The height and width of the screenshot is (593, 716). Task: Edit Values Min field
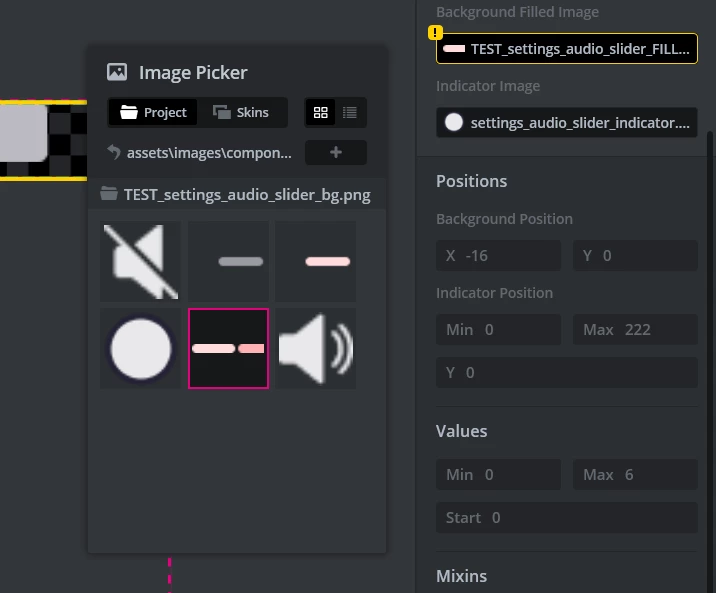point(498,475)
